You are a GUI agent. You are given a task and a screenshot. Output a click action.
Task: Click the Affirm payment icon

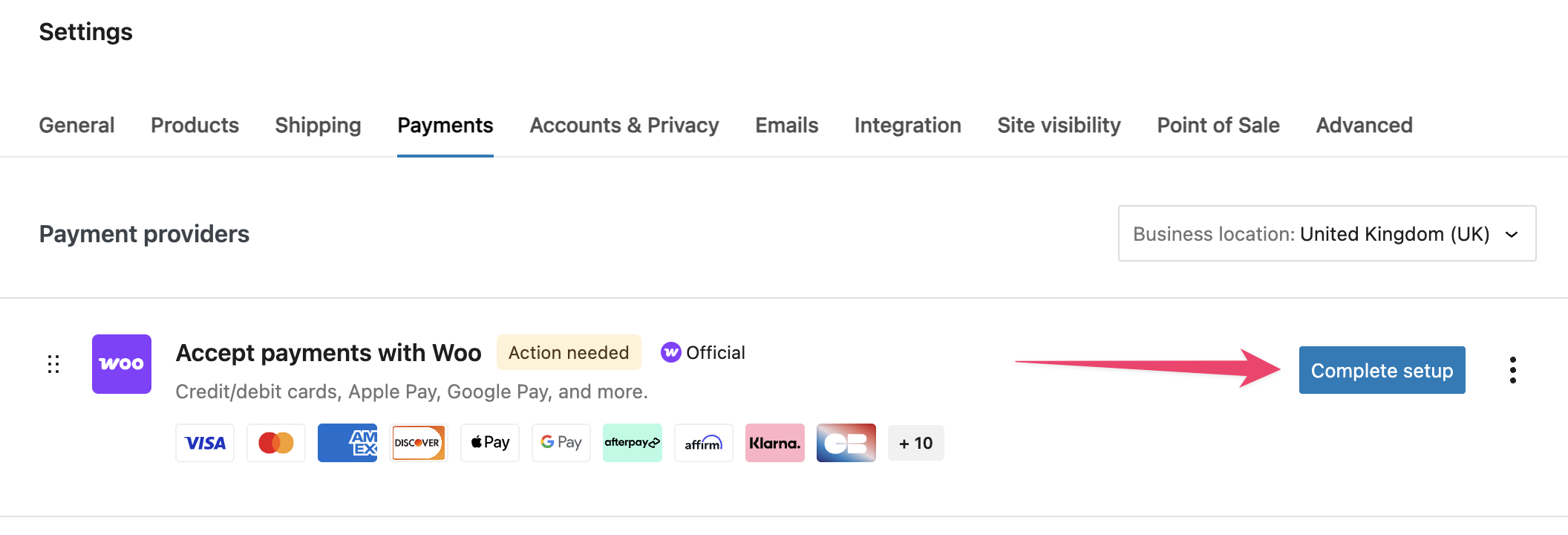(x=704, y=443)
